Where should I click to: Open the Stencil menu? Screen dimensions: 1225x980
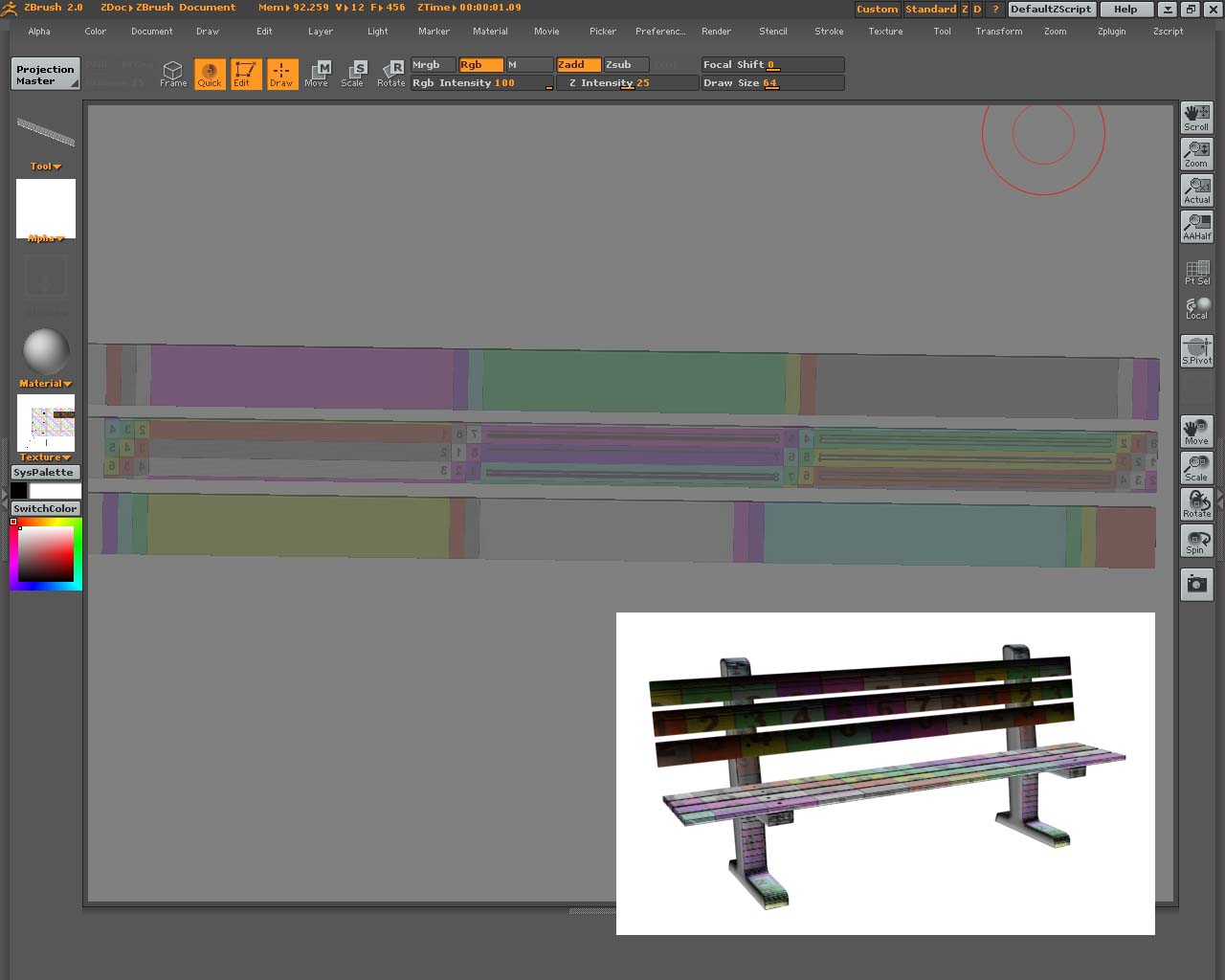[773, 31]
